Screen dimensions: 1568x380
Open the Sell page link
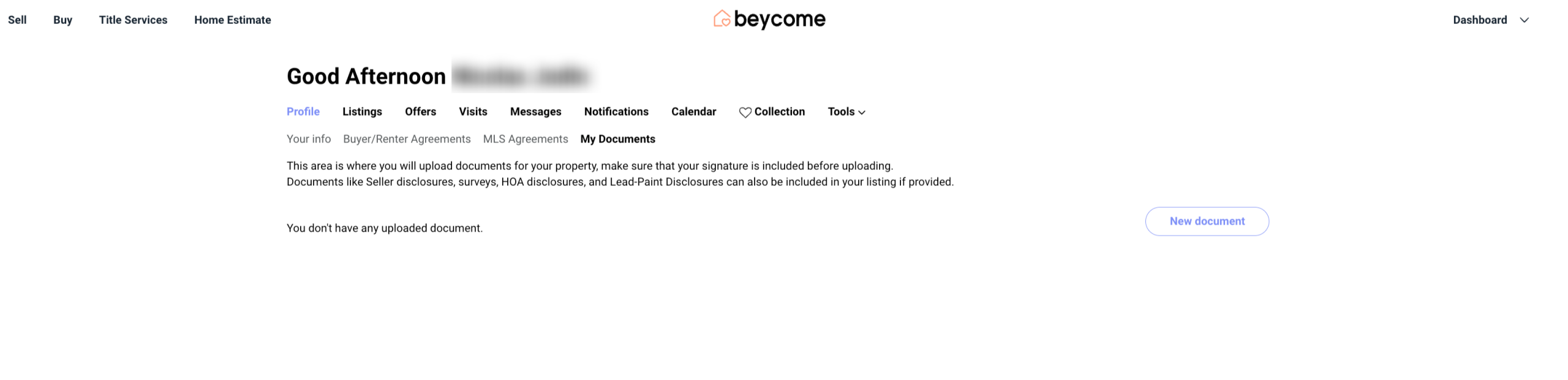click(x=17, y=20)
